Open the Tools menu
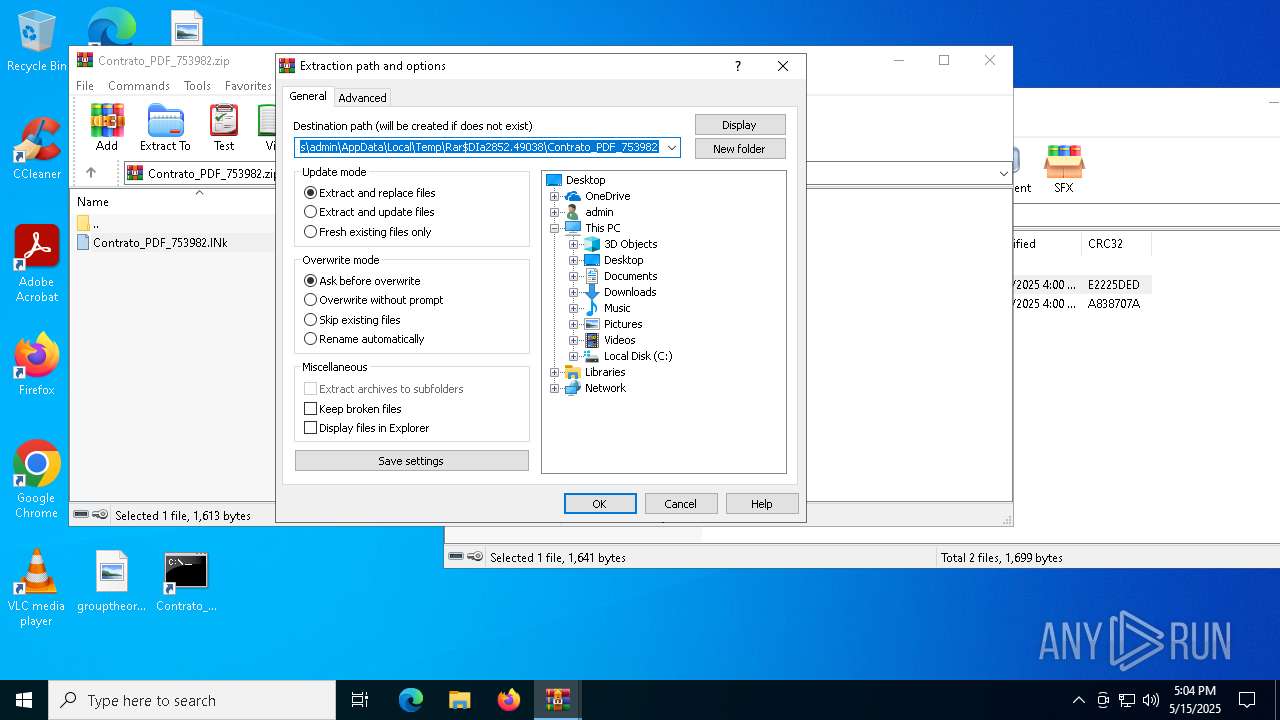This screenshot has width=1280, height=720. point(197,86)
